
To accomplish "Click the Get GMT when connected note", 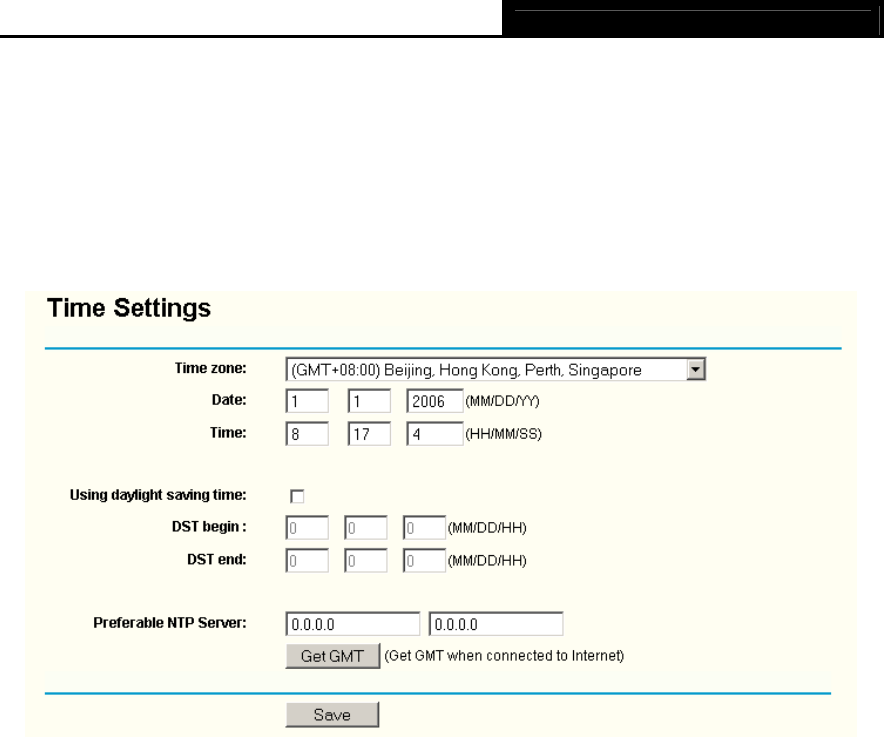I will coord(504,656).
